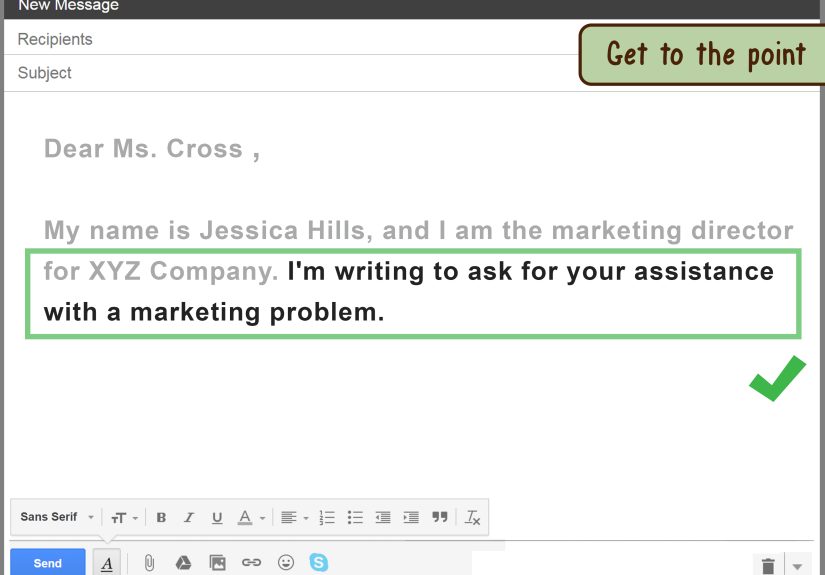Open more options arrow beside trash

click(798, 567)
